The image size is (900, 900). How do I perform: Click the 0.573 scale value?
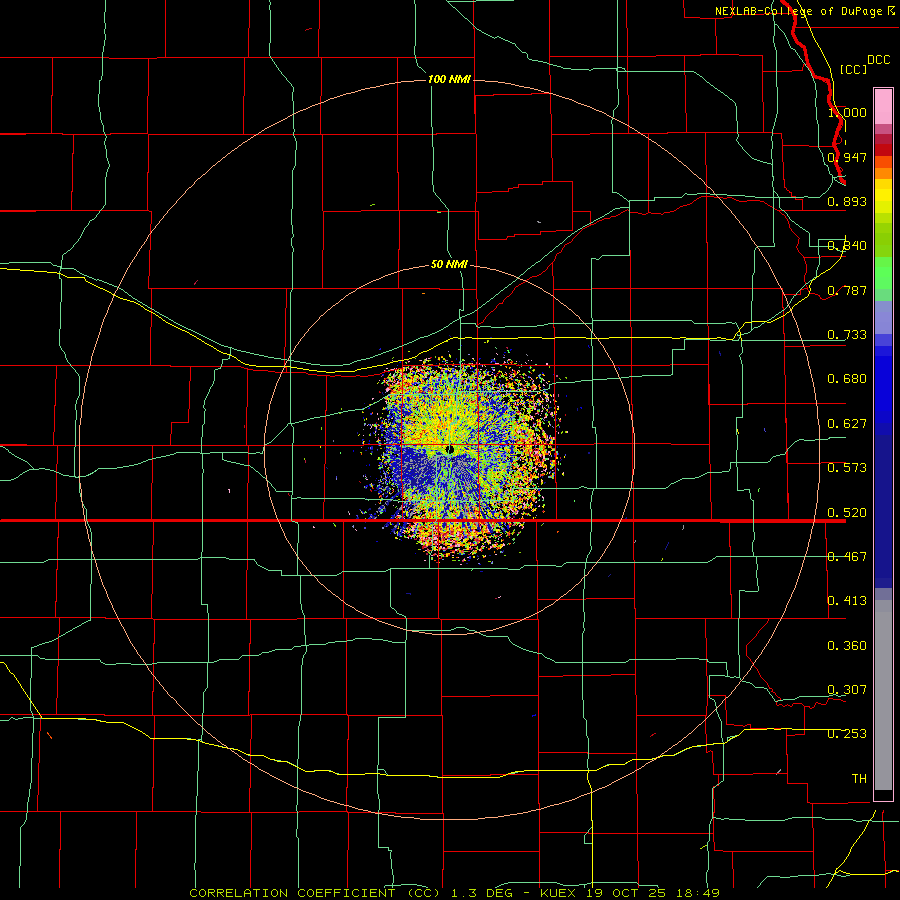point(847,468)
